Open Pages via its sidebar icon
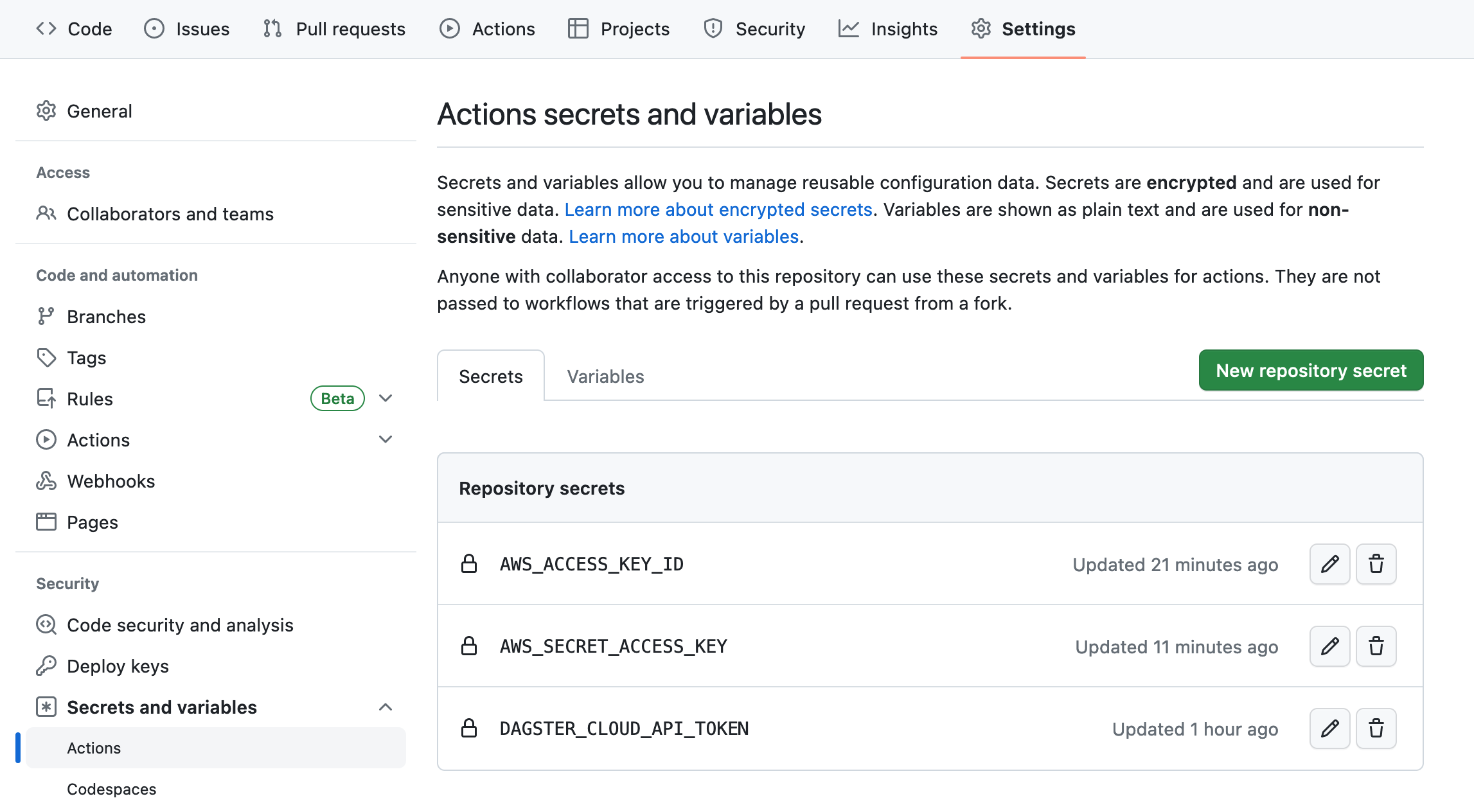Viewport: 1474px width, 812px height. [x=46, y=522]
